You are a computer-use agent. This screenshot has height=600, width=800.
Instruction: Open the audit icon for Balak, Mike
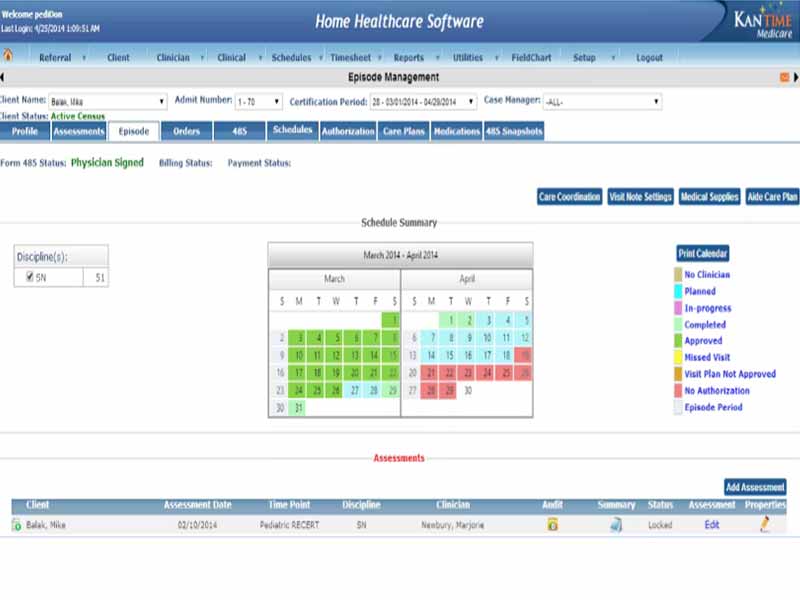552,525
